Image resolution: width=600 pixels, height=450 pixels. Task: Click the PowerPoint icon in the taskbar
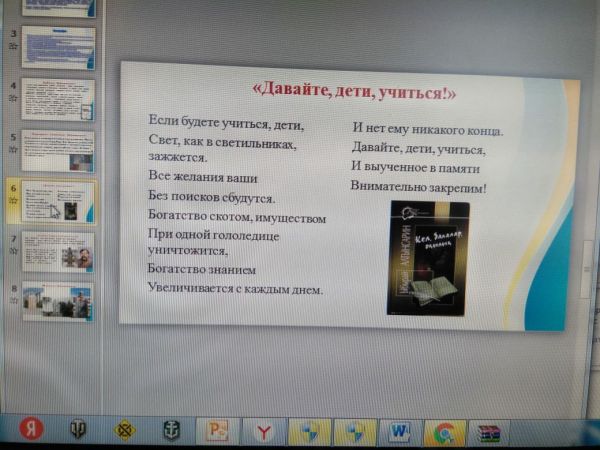click(x=217, y=431)
